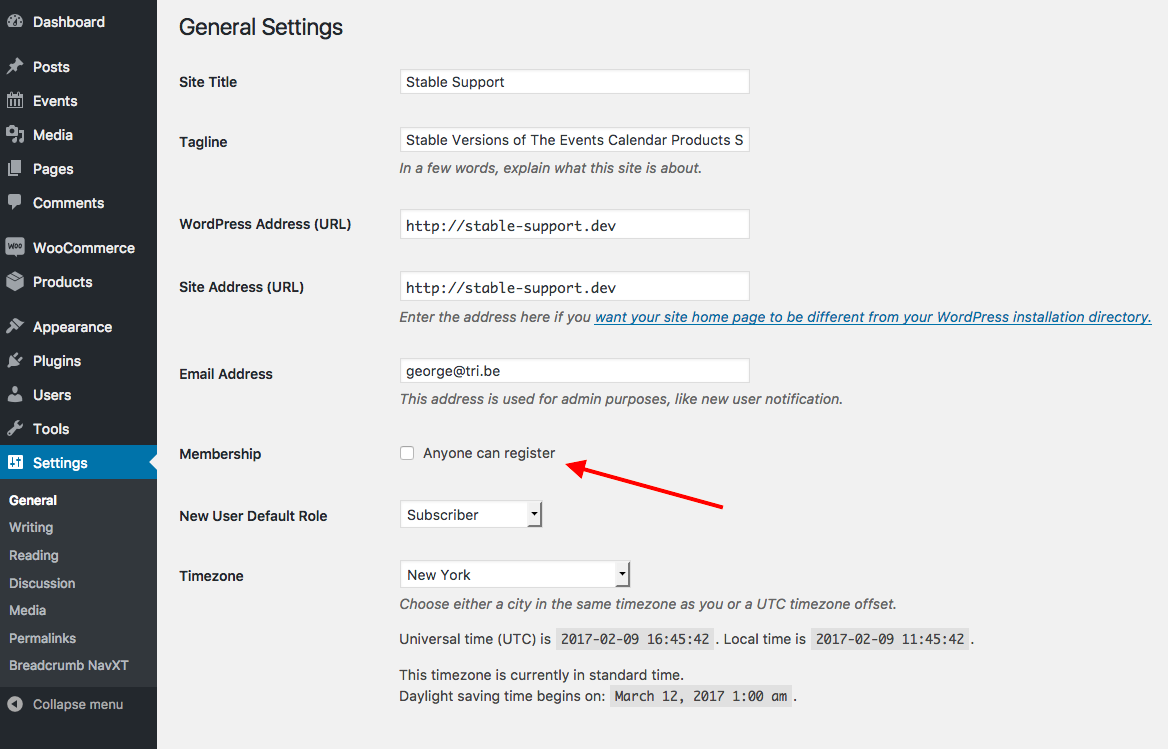
Task: Expand the Timezone New York dropdown
Action: coord(514,575)
